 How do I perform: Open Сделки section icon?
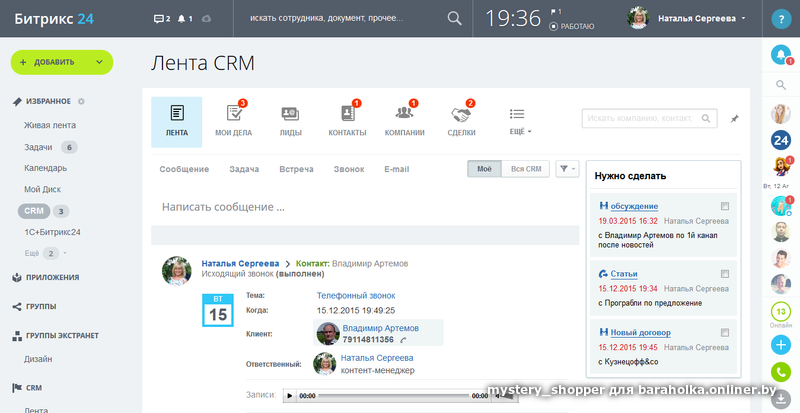(461, 113)
